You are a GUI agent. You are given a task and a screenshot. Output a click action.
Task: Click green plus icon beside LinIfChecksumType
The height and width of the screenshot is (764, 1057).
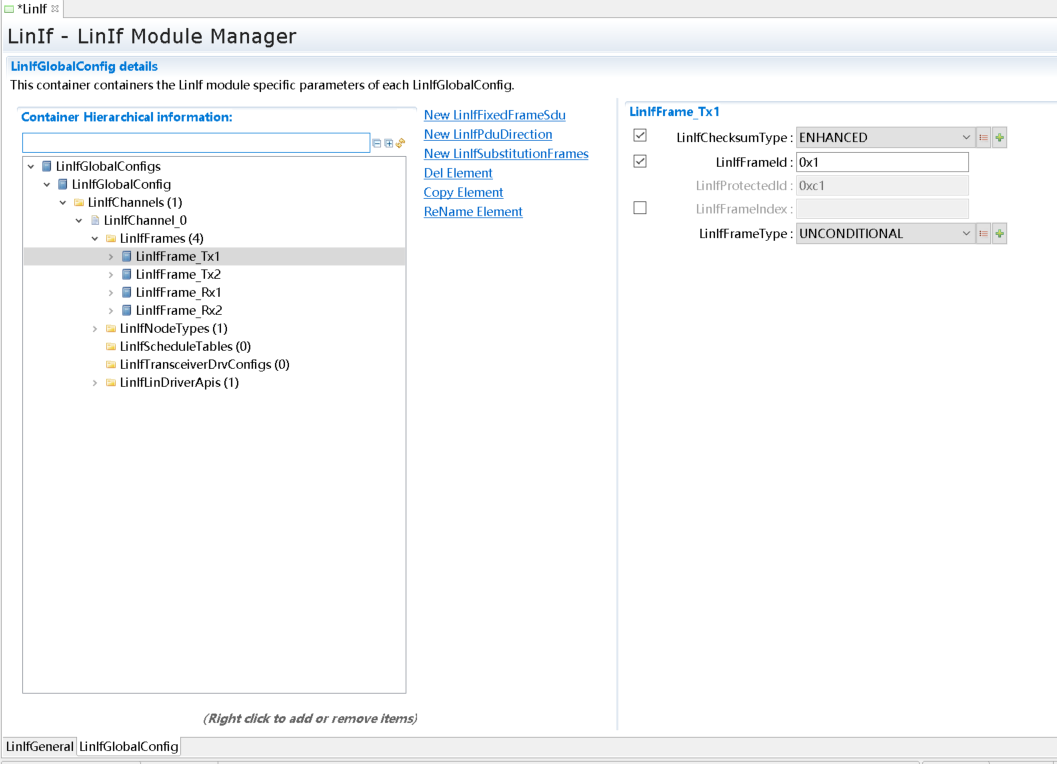coord(999,138)
